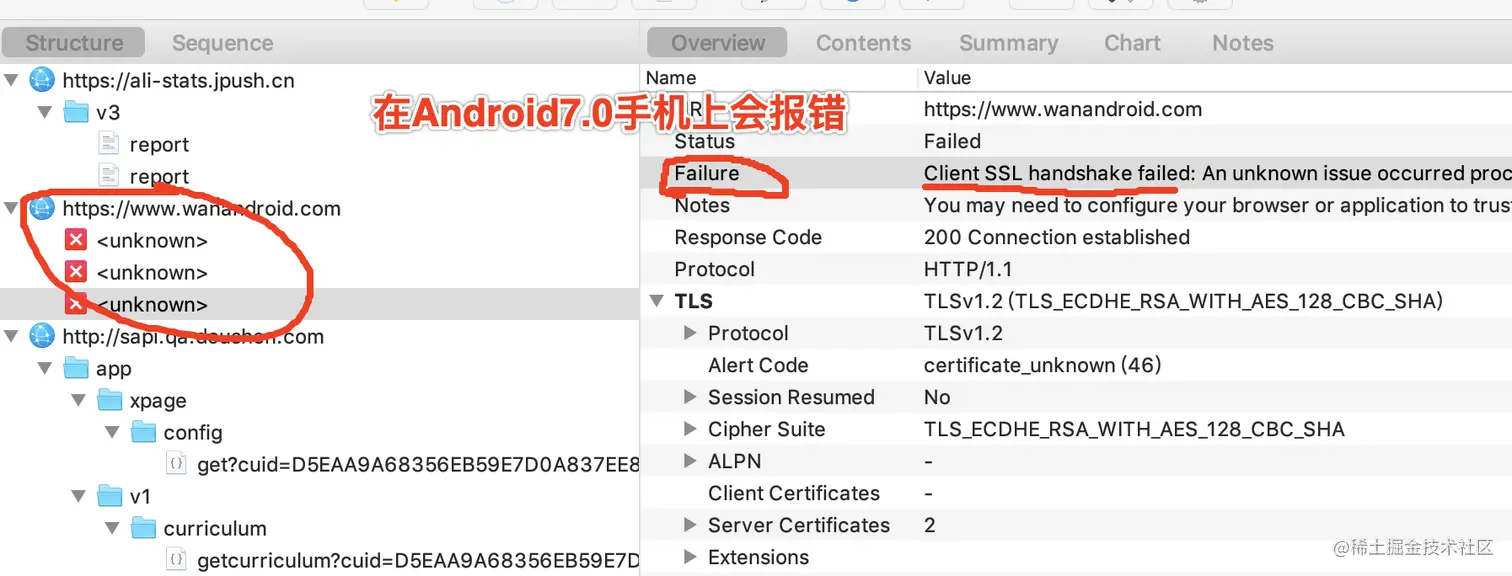The height and width of the screenshot is (576, 1512).
Task: Switch to the Chart tab
Action: (x=1131, y=42)
